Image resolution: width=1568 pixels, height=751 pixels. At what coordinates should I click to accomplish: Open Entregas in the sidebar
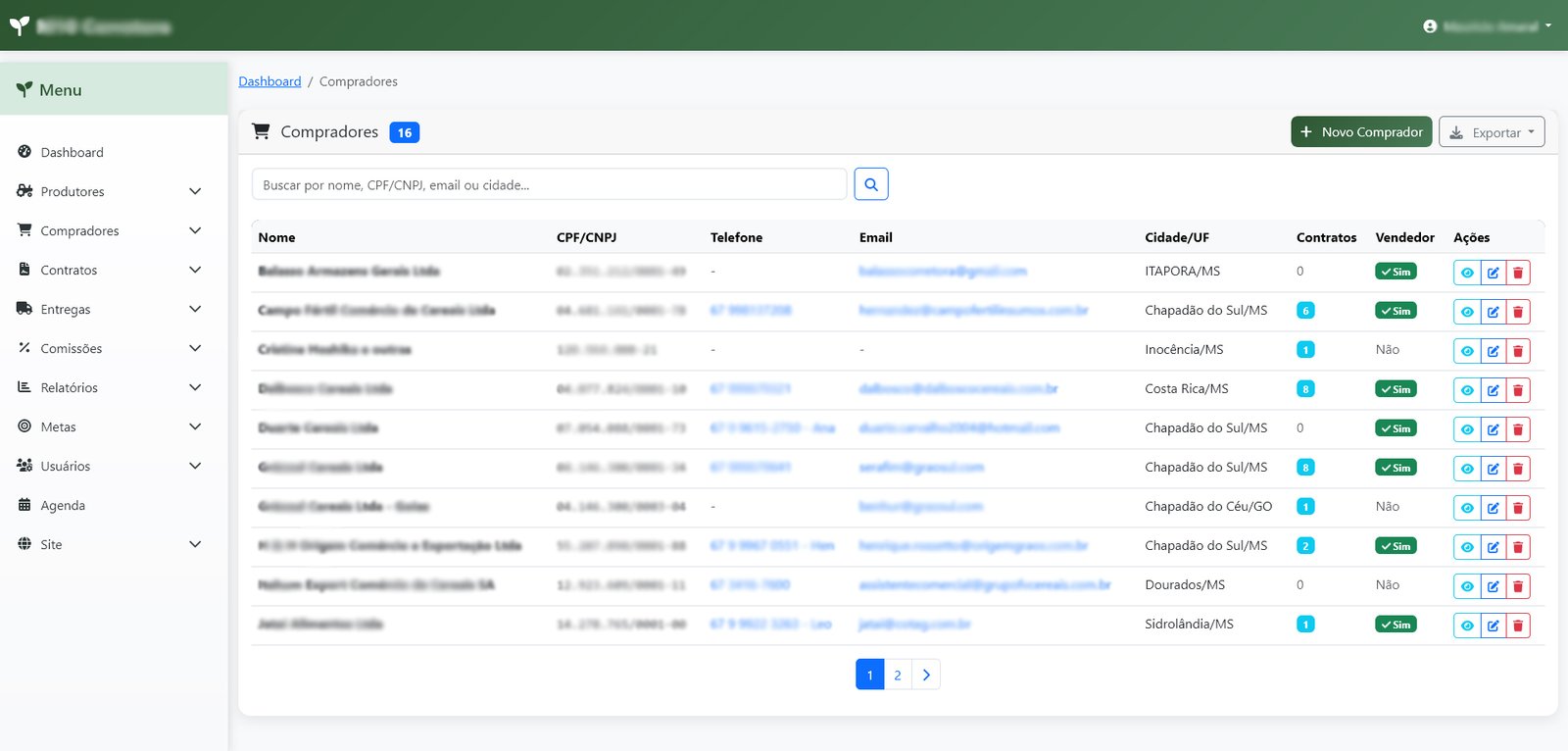(x=66, y=309)
